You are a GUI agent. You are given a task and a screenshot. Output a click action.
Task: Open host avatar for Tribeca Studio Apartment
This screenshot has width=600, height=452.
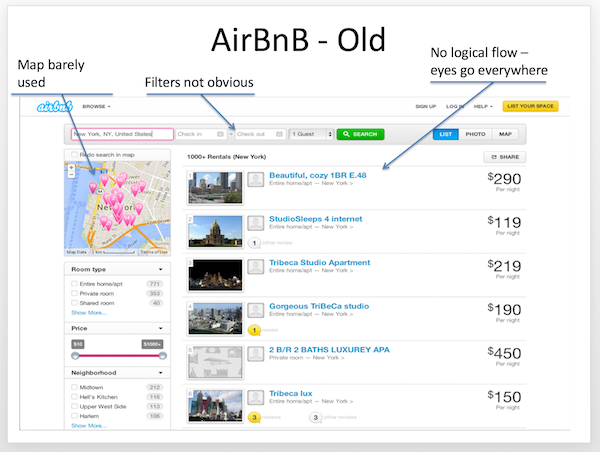tap(256, 267)
